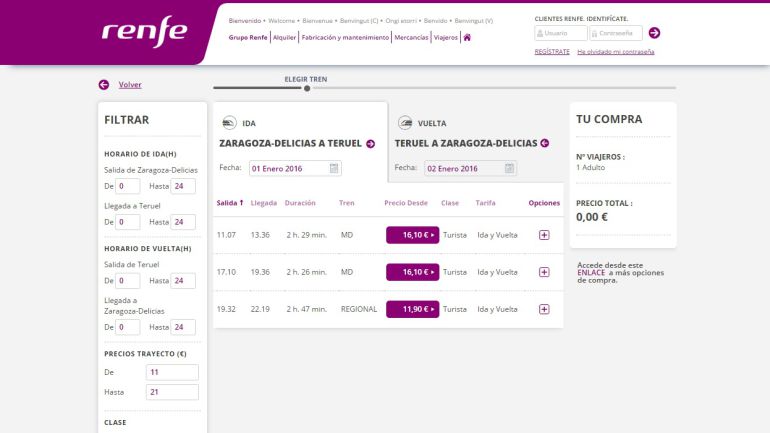Focus the Usuario input field
Image resolution: width=770 pixels, height=433 pixels.
click(x=561, y=33)
